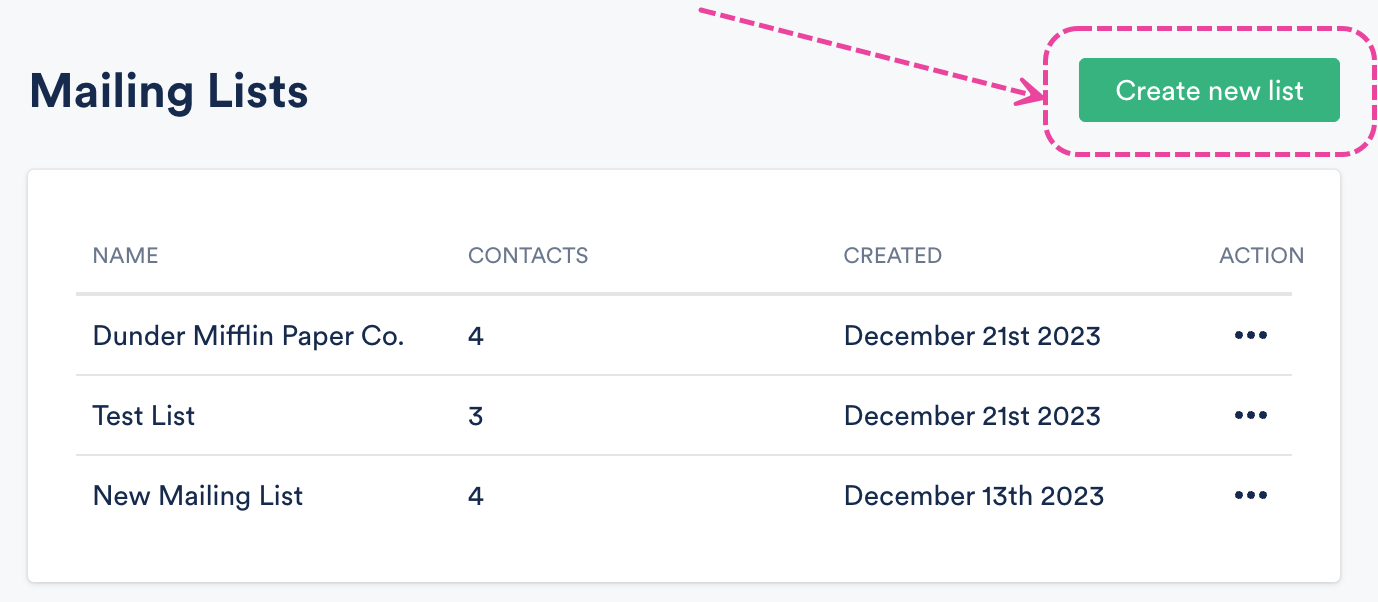The width and height of the screenshot is (1378, 602).
Task: Sort by the CONTACTS column header
Action: click(528, 256)
